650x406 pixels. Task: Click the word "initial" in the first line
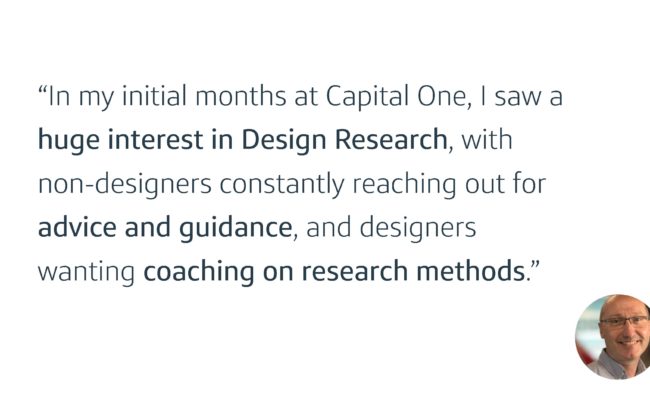tap(154, 96)
